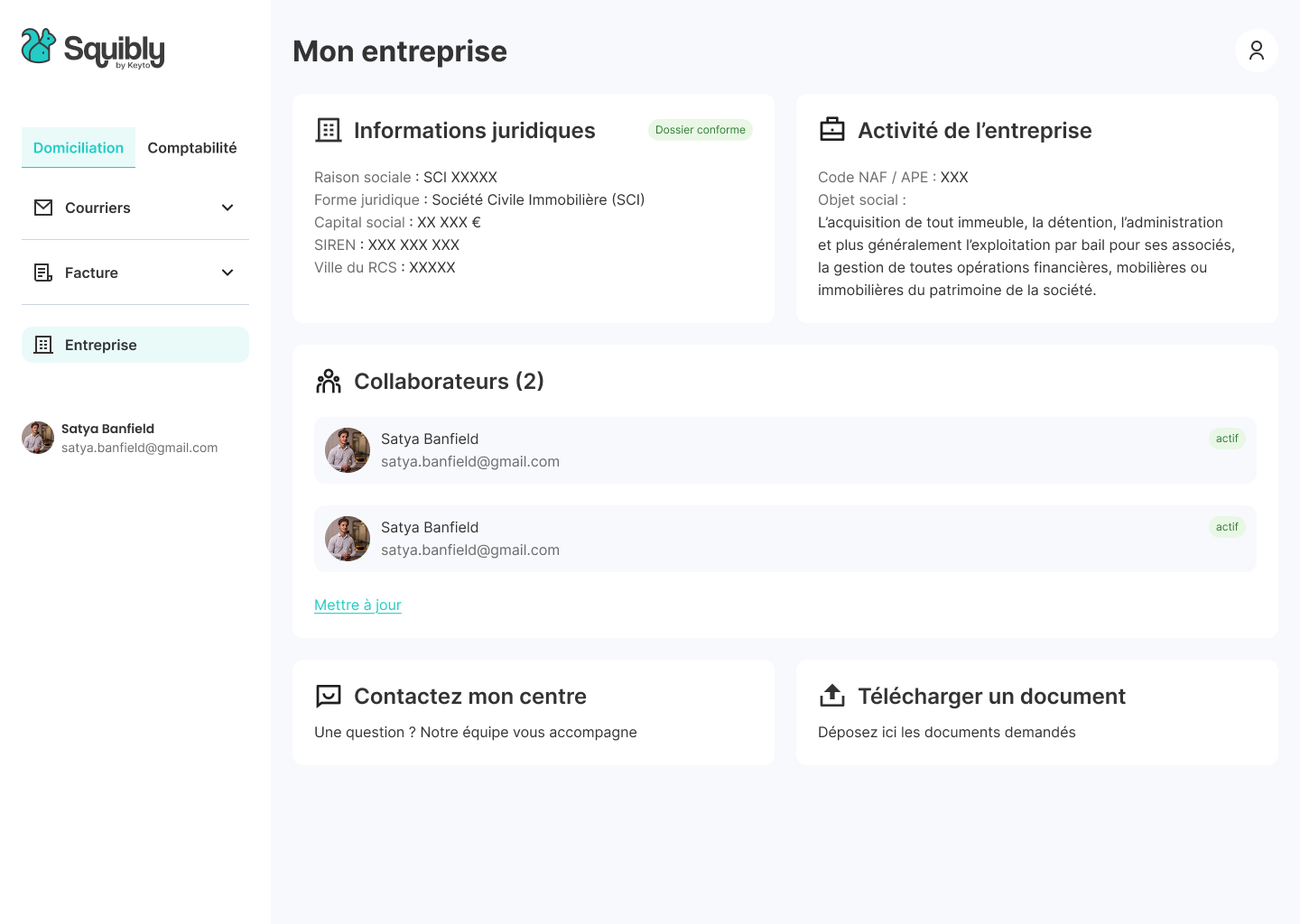Click the sidebar Satya Banfield account avatar
Image resolution: width=1300 pixels, height=924 pixels.
click(38, 438)
